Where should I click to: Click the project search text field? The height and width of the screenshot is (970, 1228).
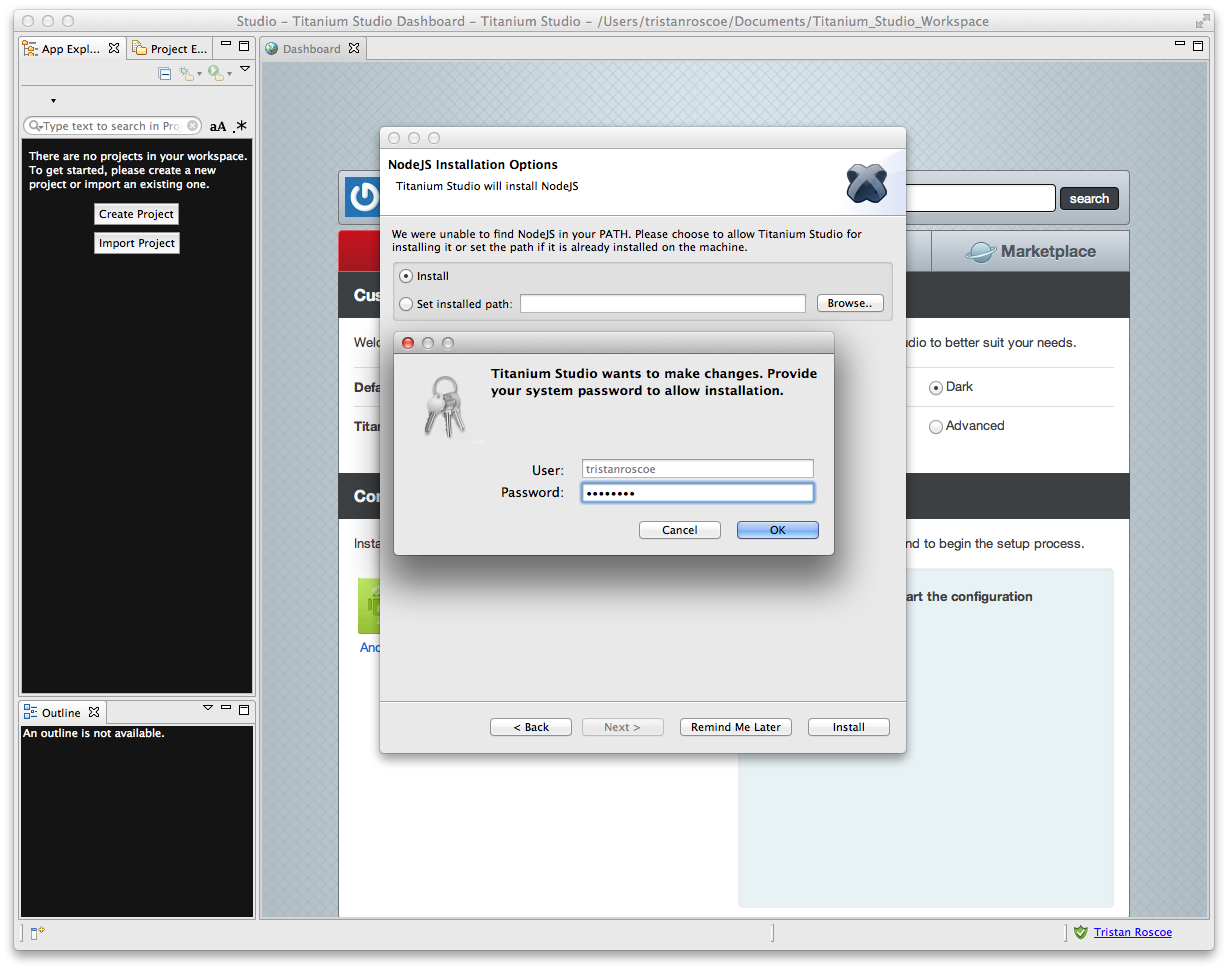click(111, 126)
